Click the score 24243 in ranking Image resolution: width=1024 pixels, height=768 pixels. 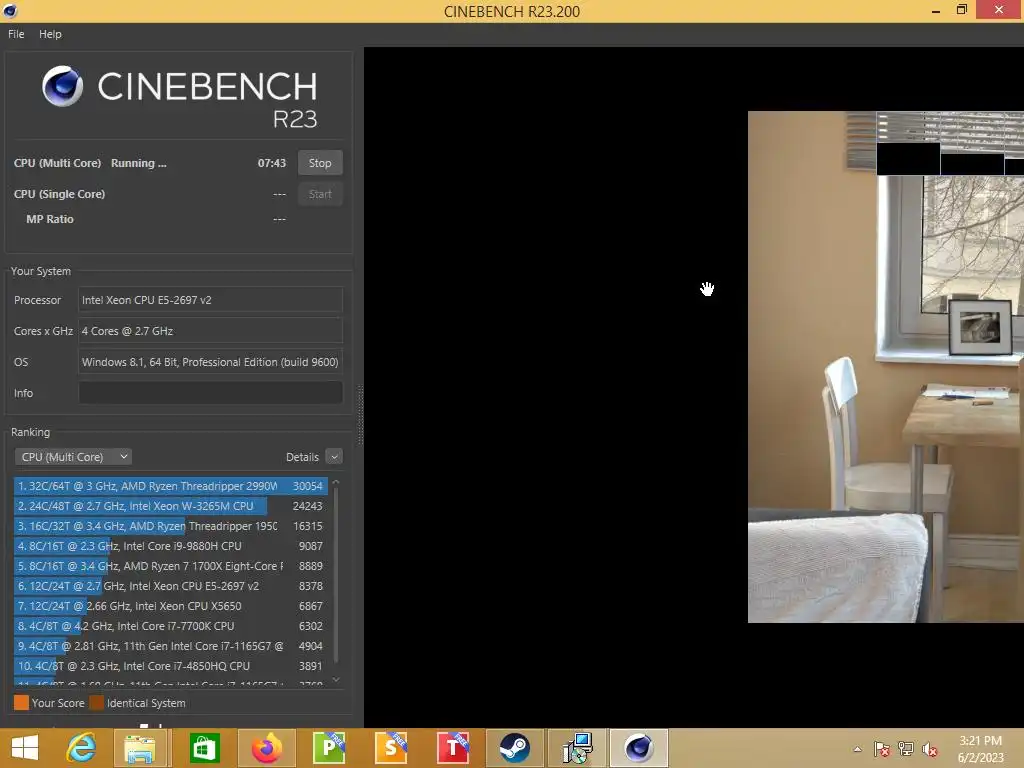pos(308,506)
